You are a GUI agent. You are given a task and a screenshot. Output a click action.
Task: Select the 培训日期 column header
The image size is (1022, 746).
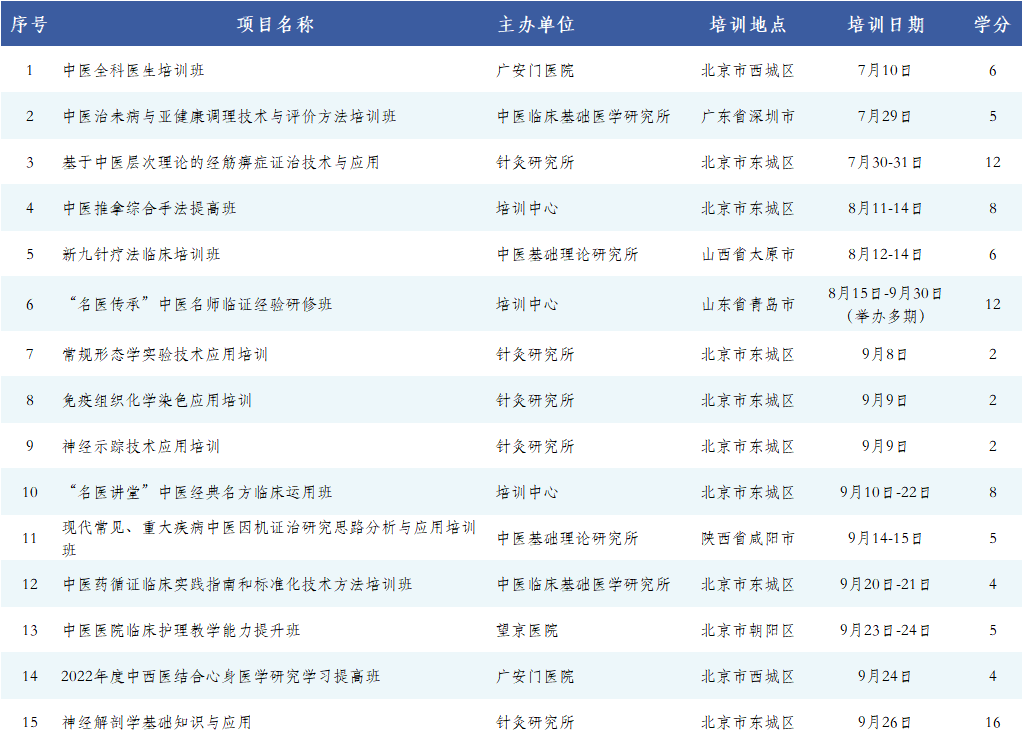(x=885, y=25)
